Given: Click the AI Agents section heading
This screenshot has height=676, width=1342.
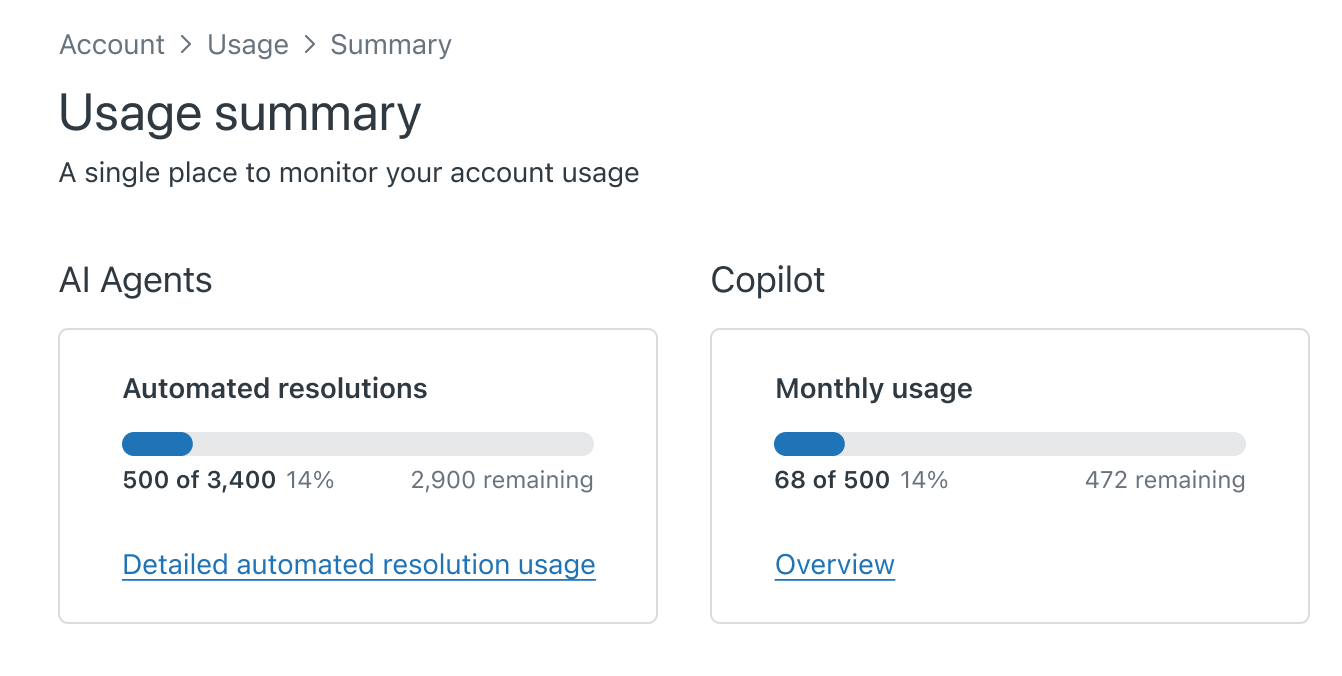Looking at the screenshot, I should [x=136, y=281].
